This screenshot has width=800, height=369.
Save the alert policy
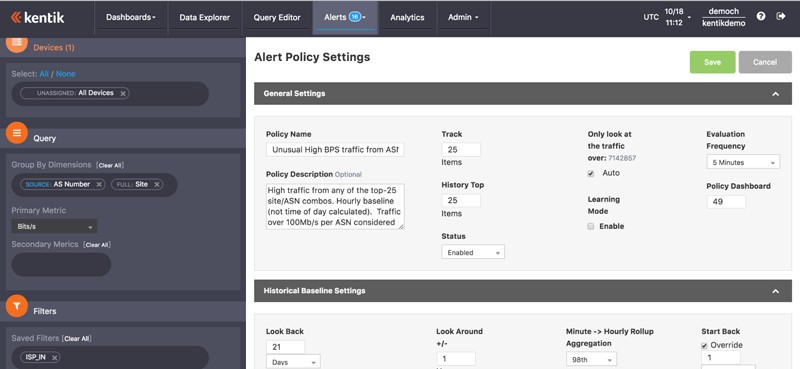(712, 62)
